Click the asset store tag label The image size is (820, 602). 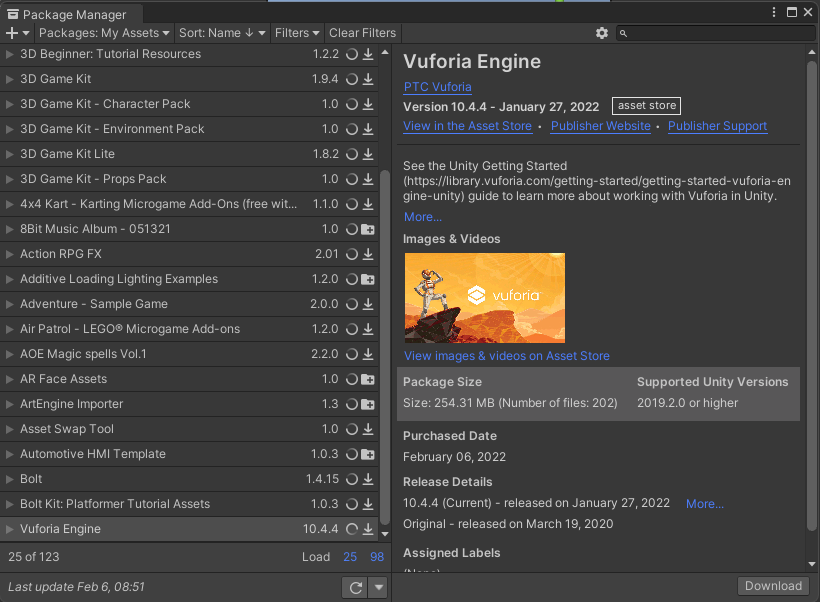(647, 106)
